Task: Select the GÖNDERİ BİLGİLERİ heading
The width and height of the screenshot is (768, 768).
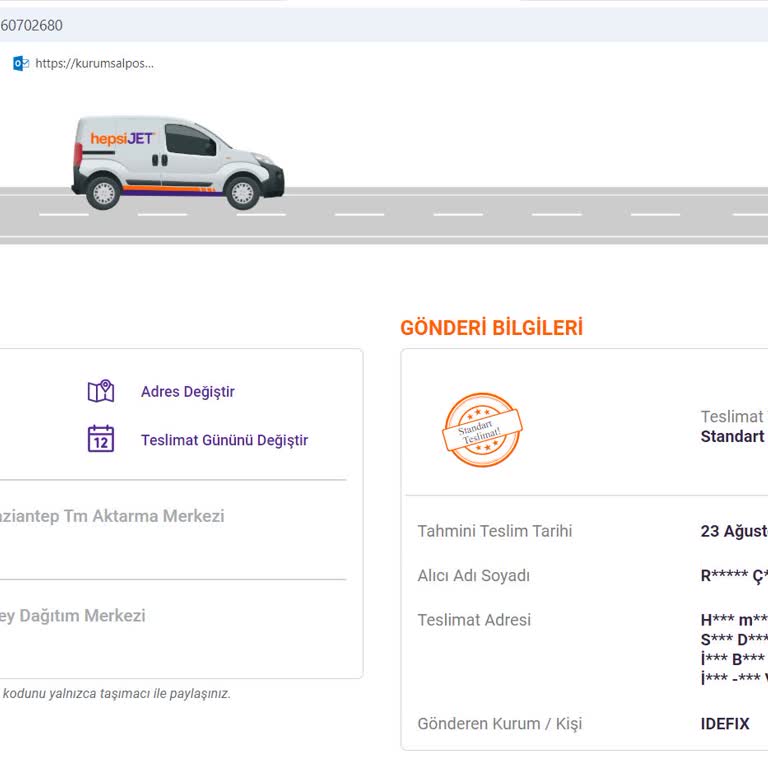Action: tap(492, 328)
